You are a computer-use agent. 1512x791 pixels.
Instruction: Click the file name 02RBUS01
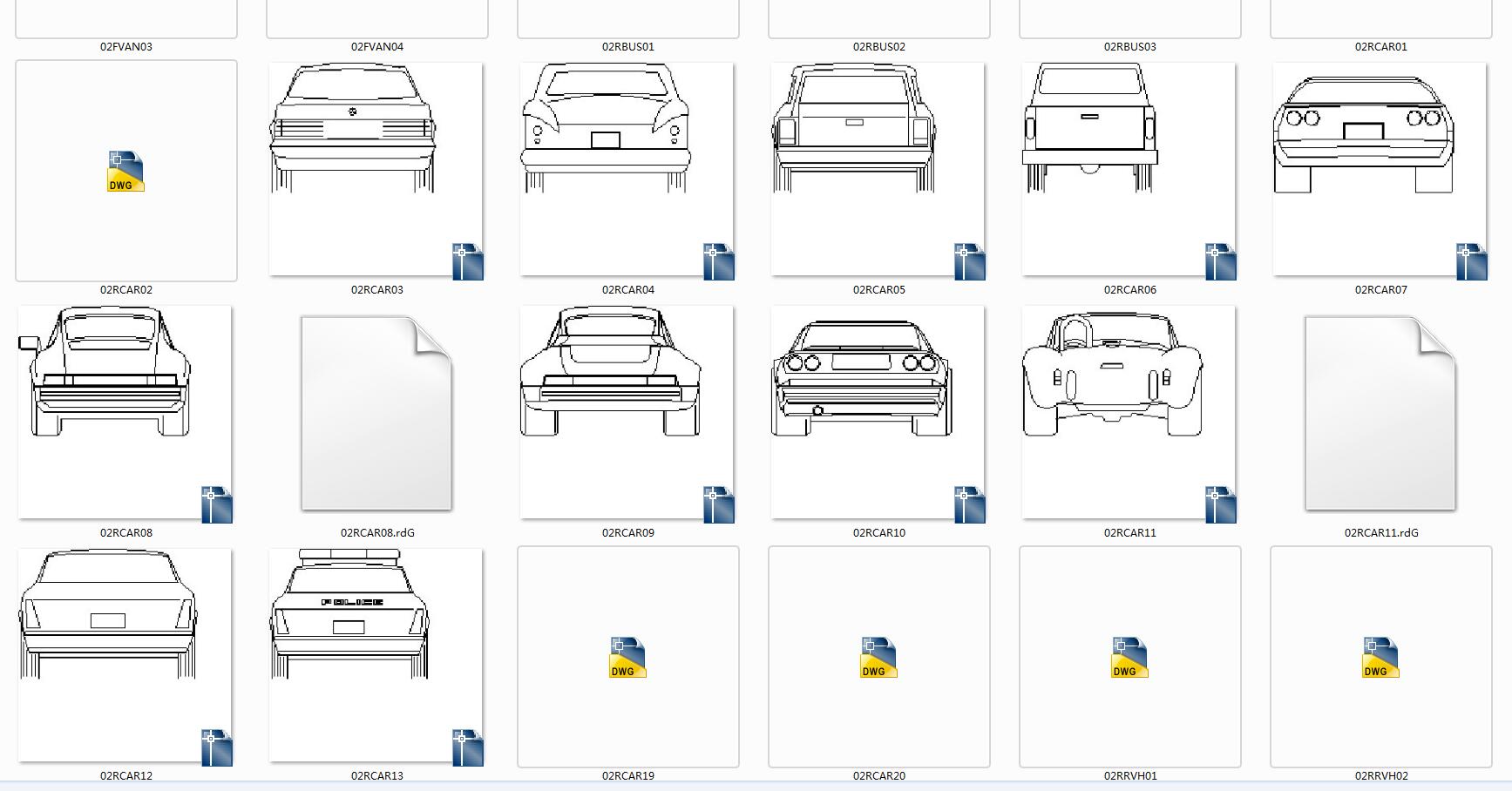point(628,47)
